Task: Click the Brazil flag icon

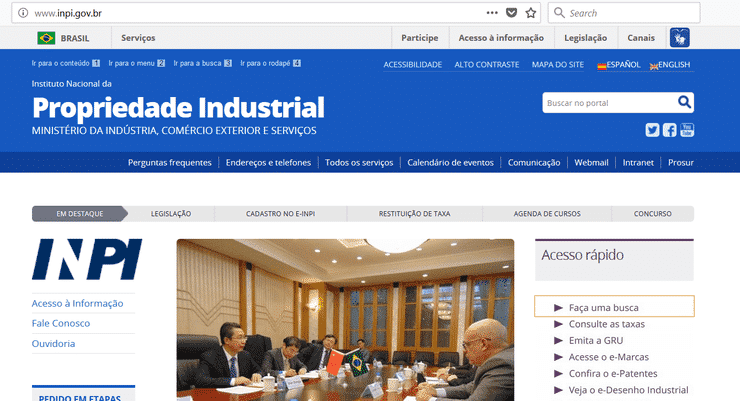Action: tap(46, 38)
